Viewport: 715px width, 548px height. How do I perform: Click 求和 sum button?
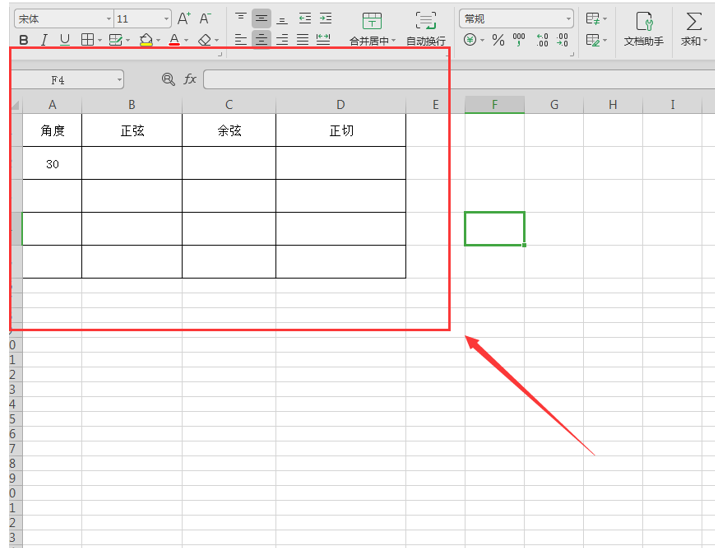[x=694, y=28]
